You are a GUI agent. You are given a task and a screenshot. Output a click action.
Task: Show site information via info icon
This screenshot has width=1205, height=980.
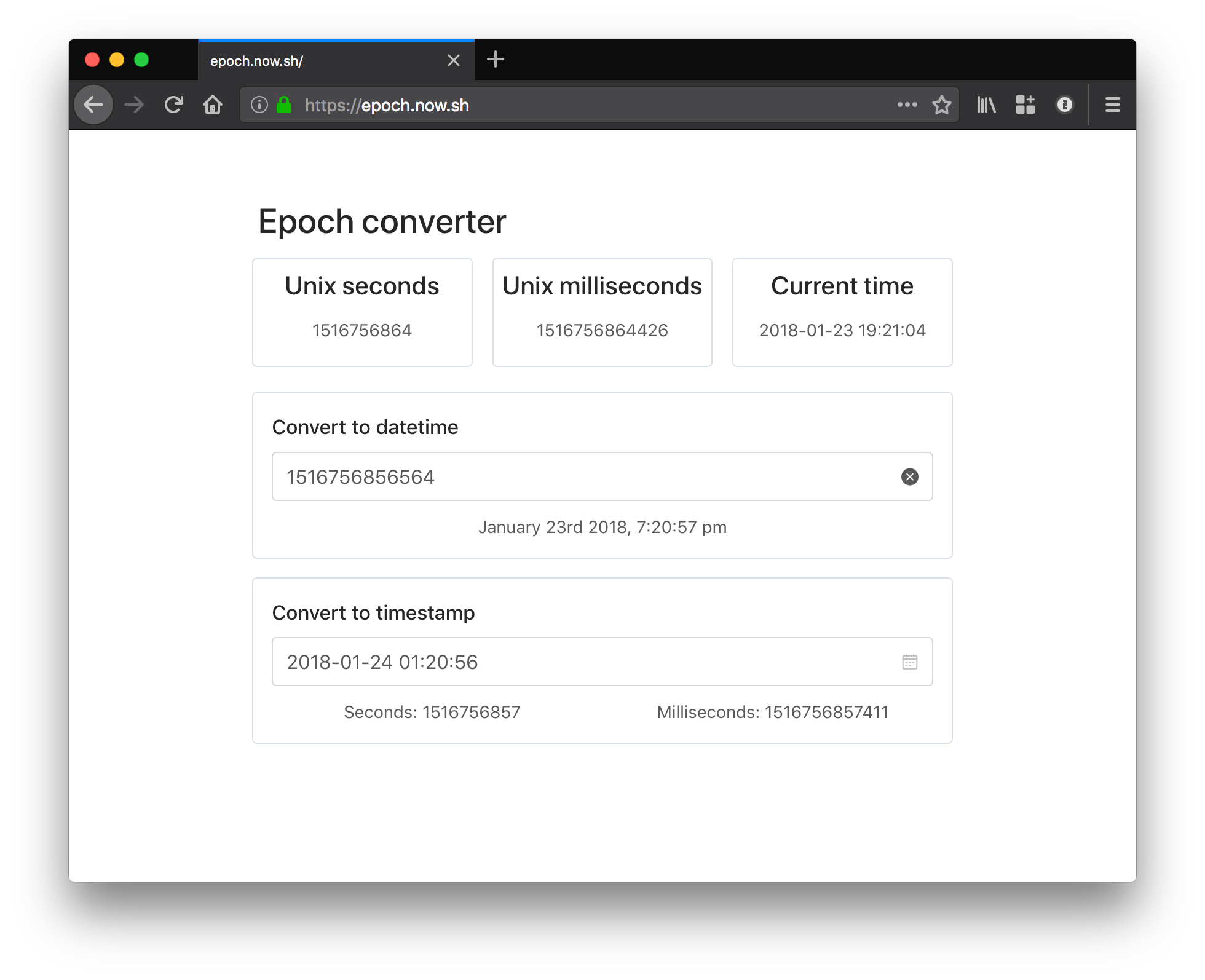coord(259,105)
